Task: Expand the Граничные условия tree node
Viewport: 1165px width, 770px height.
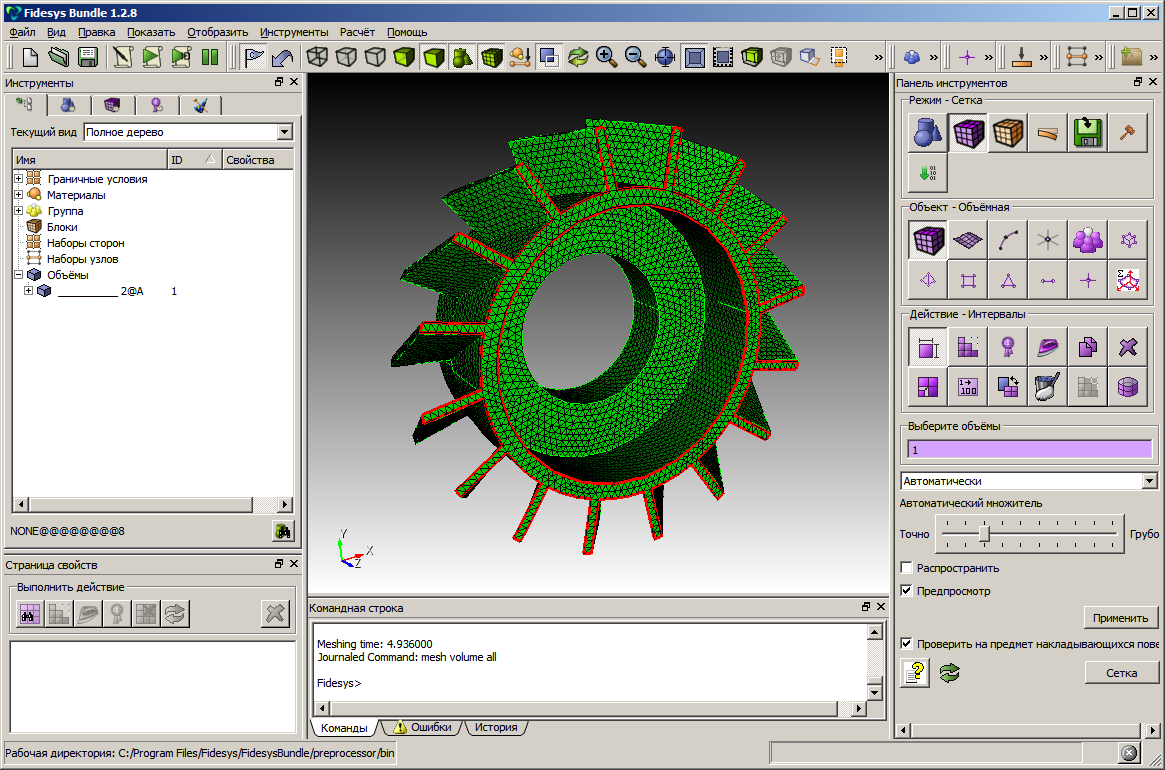Action: (x=19, y=179)
